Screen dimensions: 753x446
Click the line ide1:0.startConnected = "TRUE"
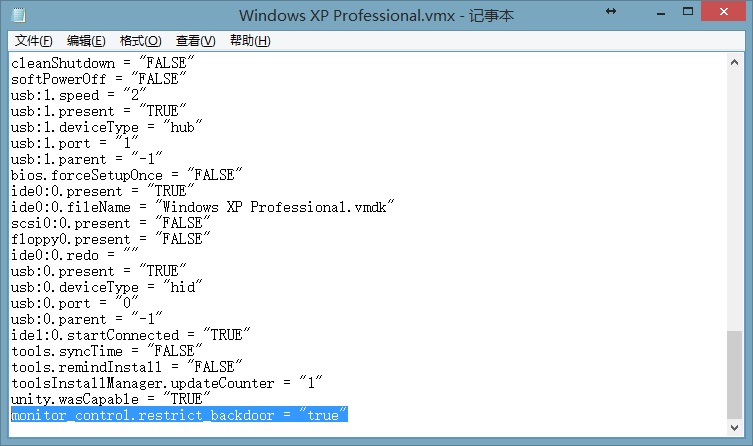tap(130, 335)
